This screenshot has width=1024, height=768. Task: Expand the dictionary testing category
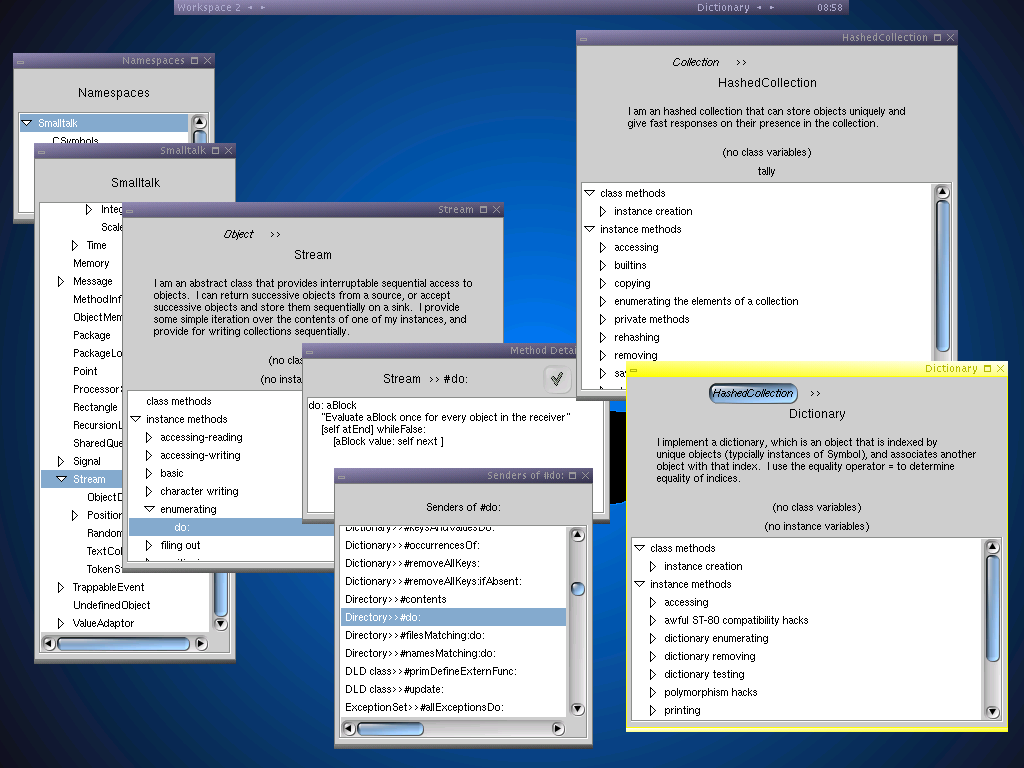[x=653, y=674]
